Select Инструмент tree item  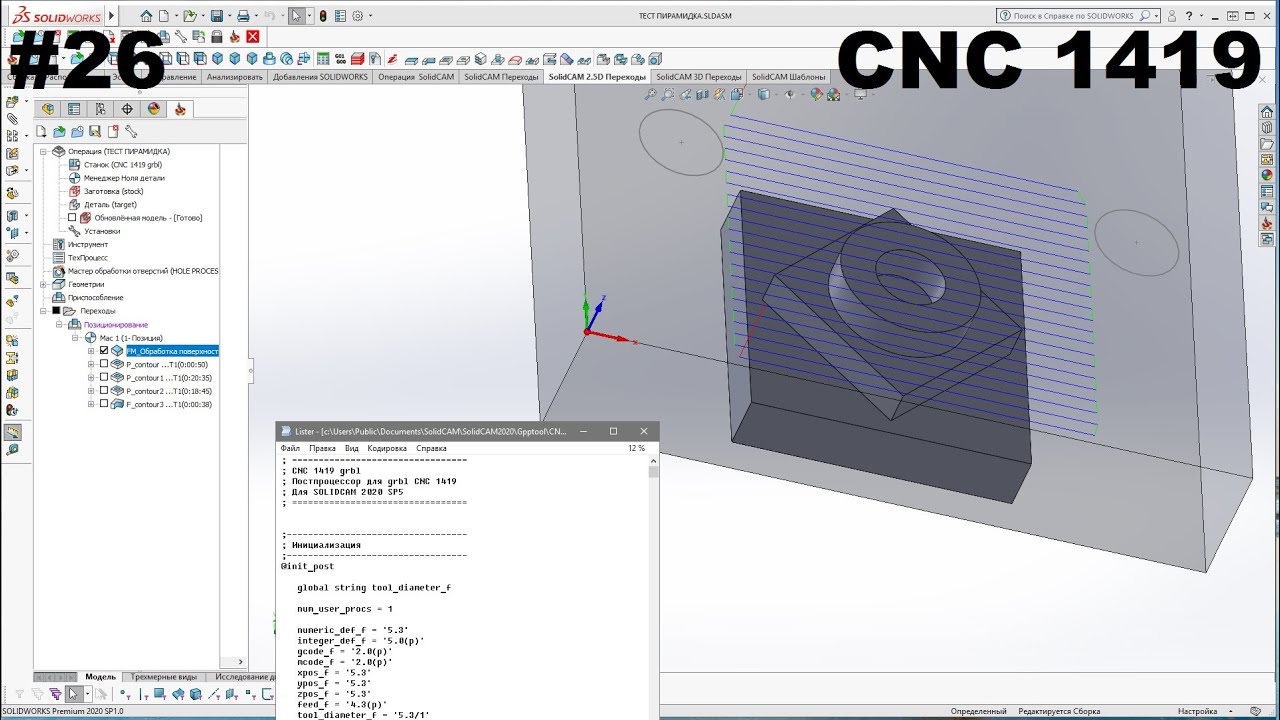pos(88,244)
